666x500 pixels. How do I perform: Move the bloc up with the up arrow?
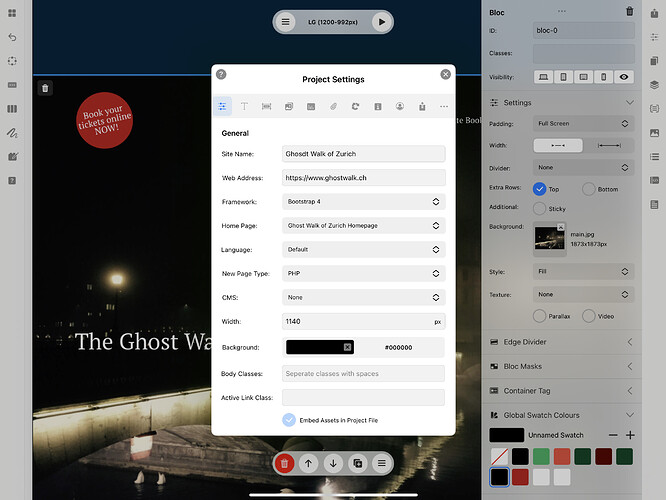(x=309, y=463)
